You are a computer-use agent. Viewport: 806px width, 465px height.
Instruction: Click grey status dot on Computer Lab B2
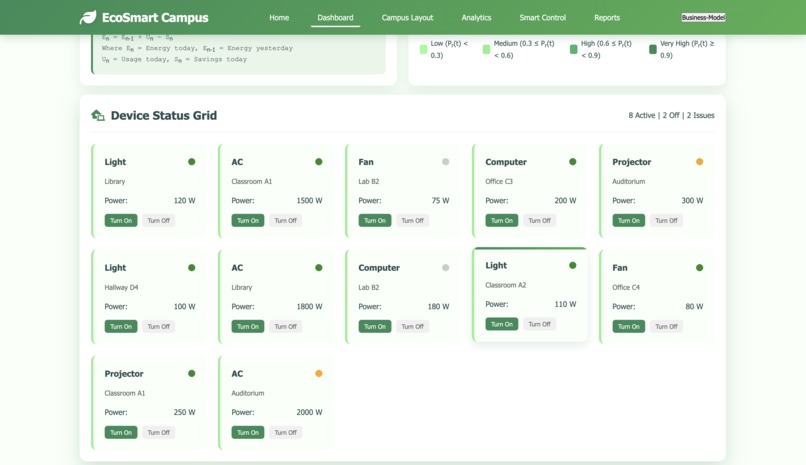point(446,268)
